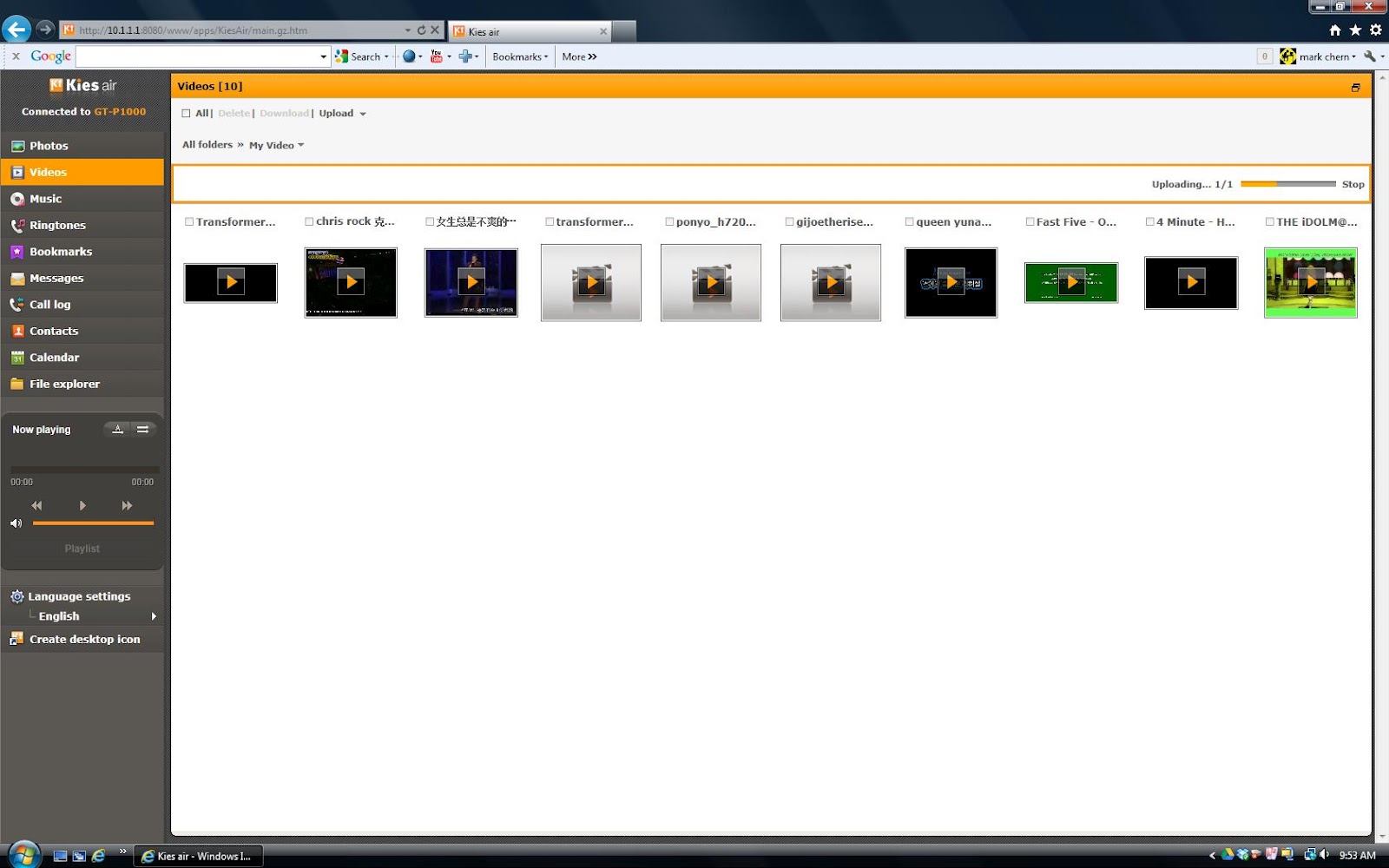
Task: Click the Messages envelope icon
Action: (17, 278)
